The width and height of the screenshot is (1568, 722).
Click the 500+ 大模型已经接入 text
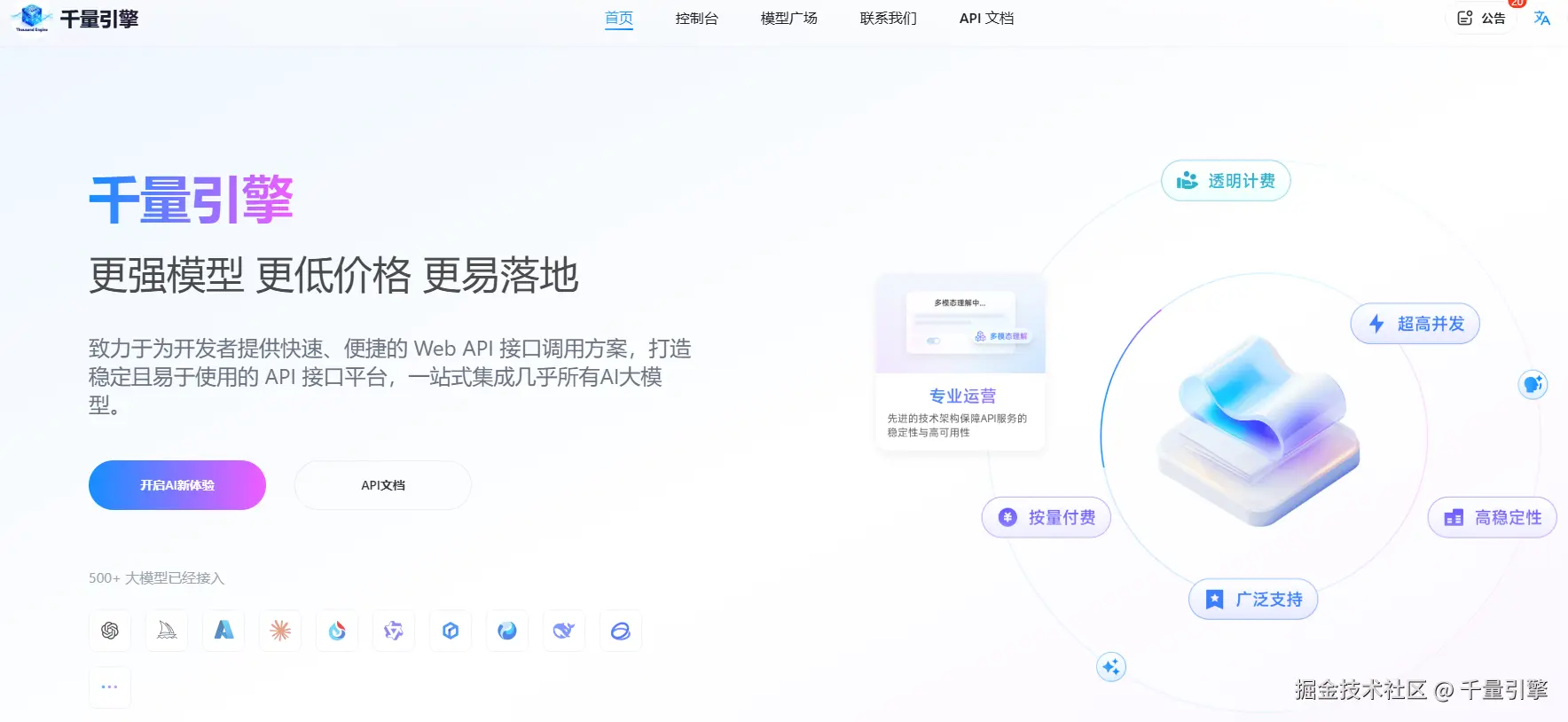tap(157, 578)
